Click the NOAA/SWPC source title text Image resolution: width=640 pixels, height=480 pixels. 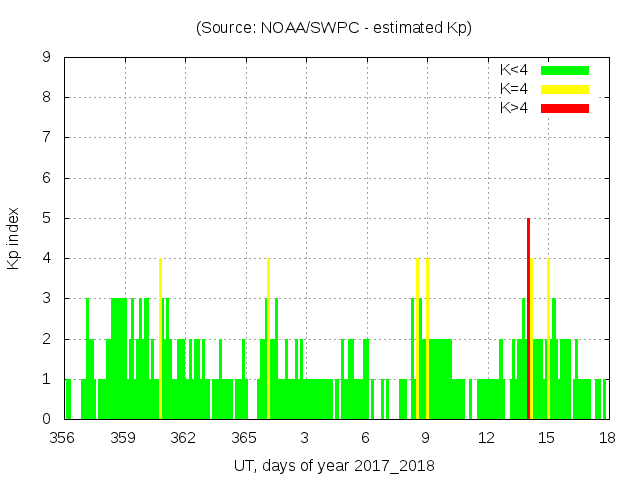pos(334,28)
